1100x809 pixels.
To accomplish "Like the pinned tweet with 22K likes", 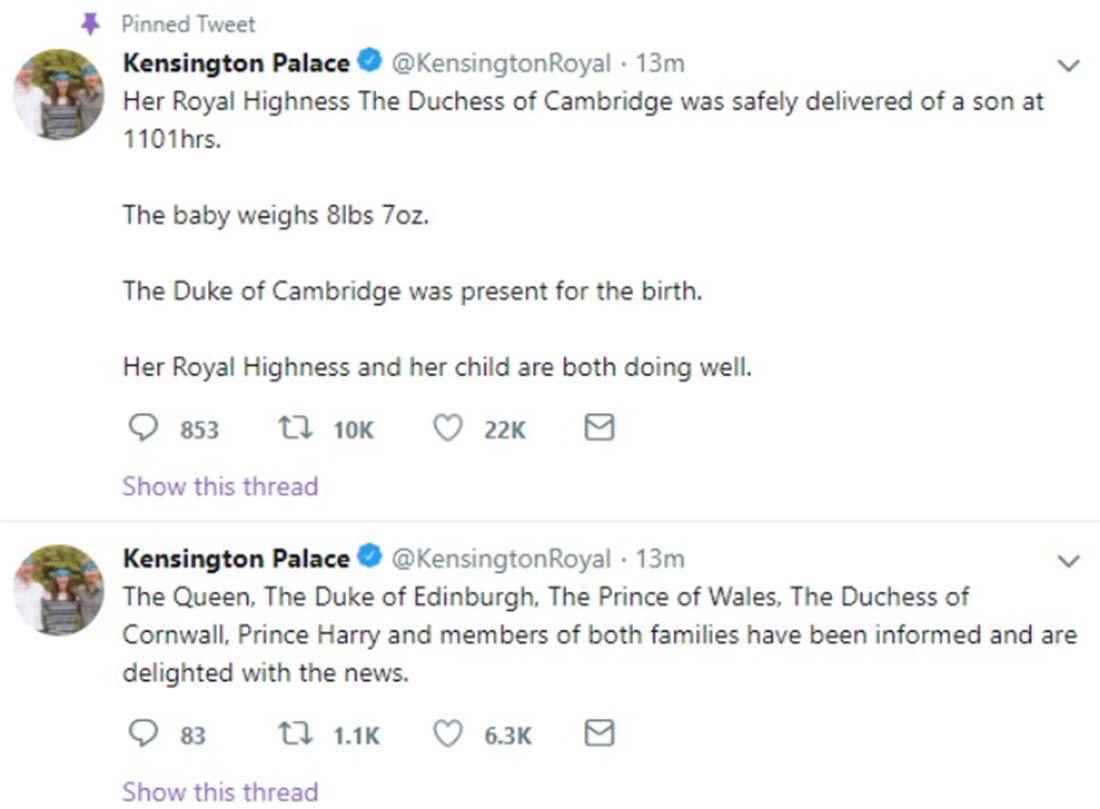I will [448, 429].
